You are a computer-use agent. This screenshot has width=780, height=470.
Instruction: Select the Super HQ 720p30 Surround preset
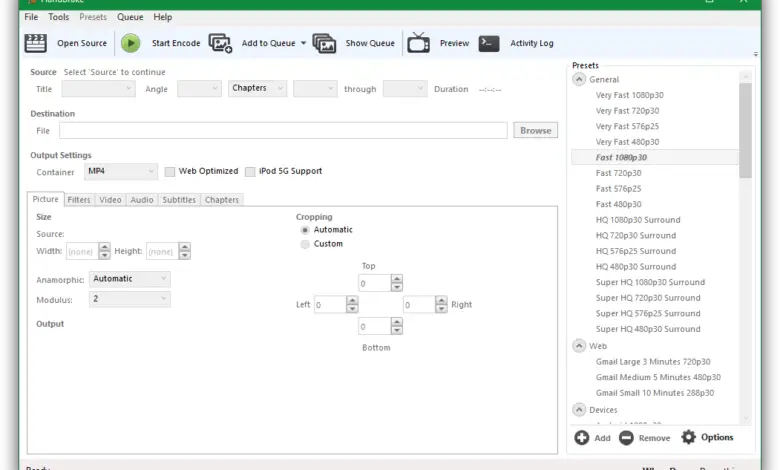[x=648, y=298]
